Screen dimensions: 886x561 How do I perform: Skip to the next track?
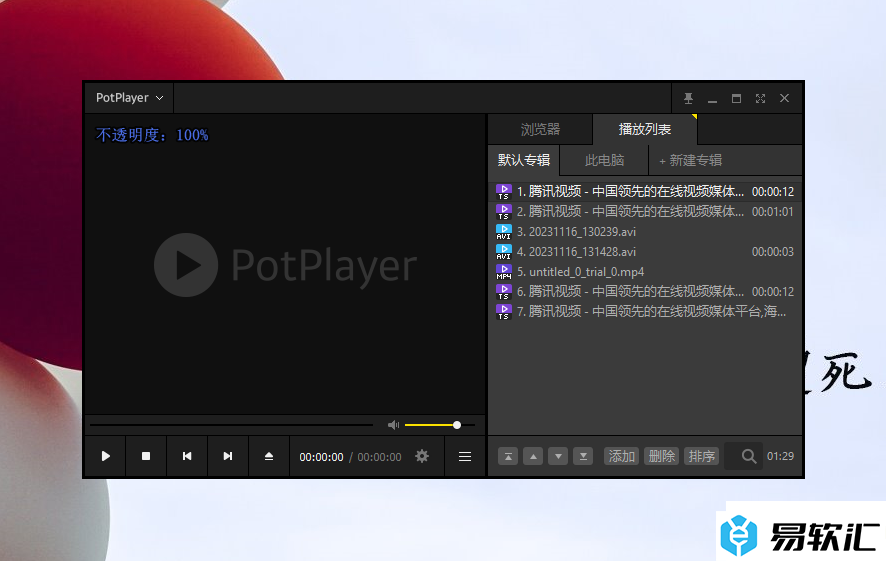(228, 456)
